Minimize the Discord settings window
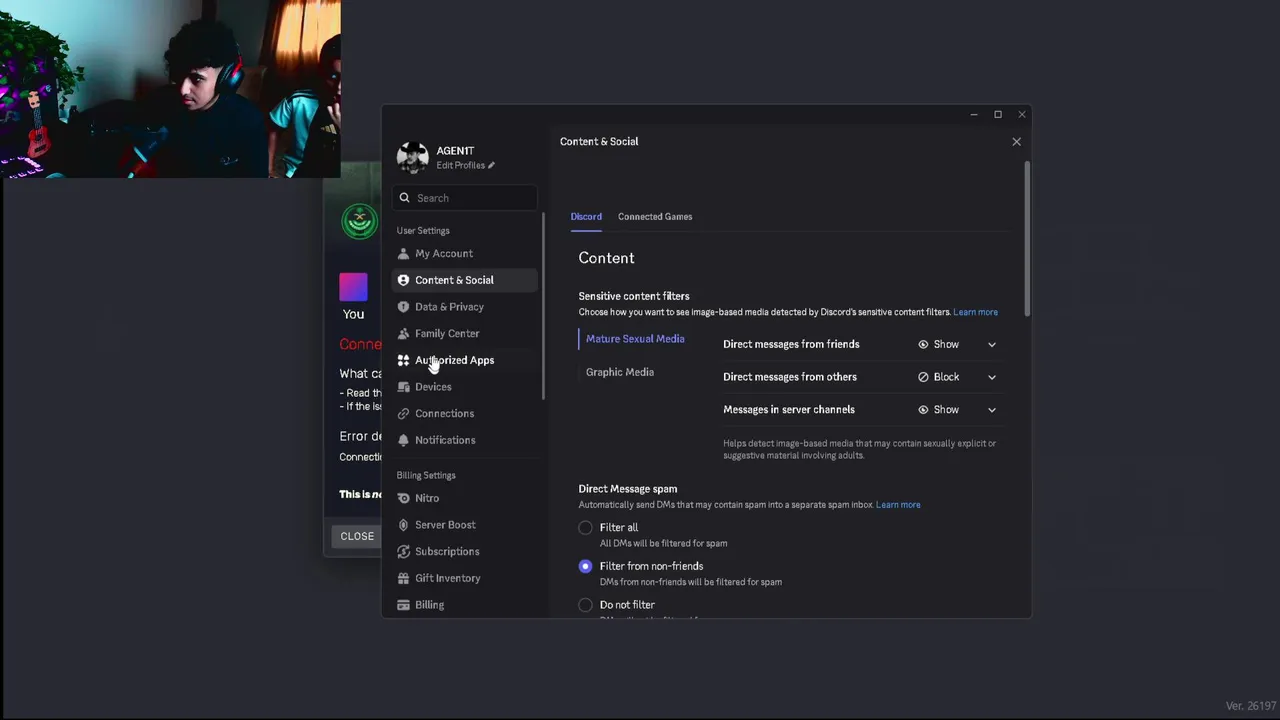The width and height of the screenshot is (1280, 720). coord(973,115)
